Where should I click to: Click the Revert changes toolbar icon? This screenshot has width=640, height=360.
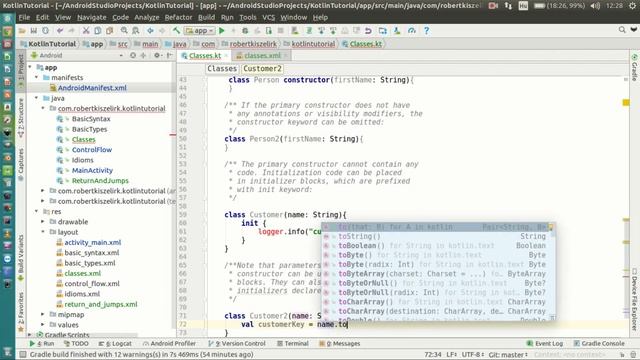click(x=368, y=31)
